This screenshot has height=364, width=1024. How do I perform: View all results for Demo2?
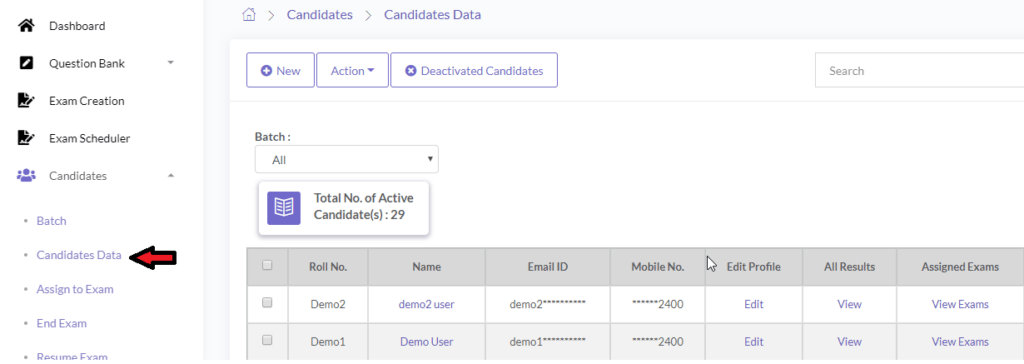(x=850, y=304)
